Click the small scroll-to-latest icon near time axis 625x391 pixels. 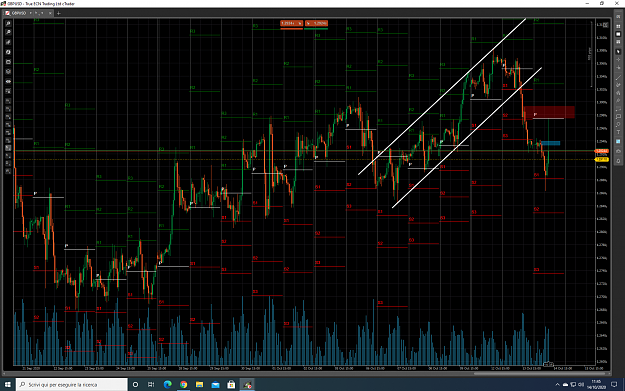pyautogui.click(x=548, y=364)
